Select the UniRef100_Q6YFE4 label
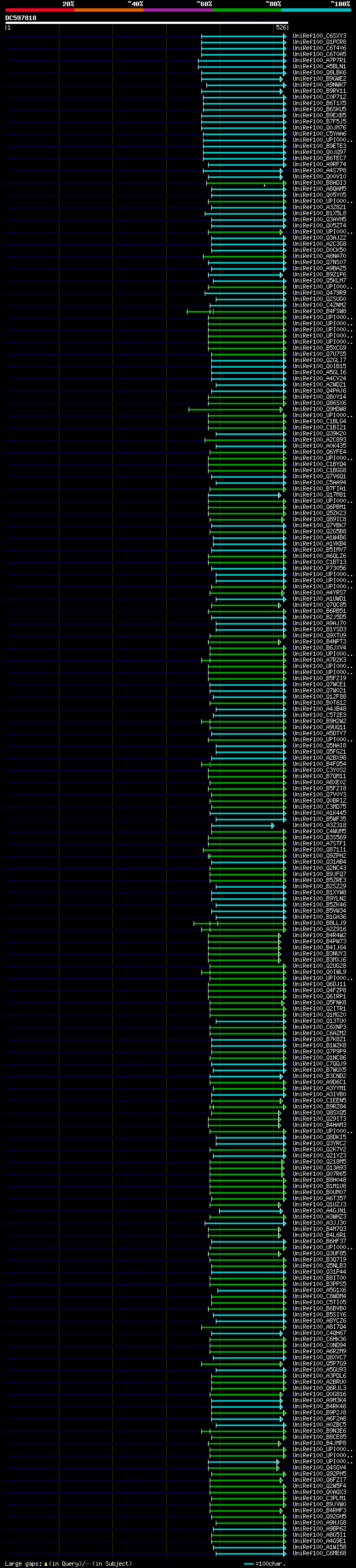This screenshot has height=1568, width=356. [319, 452]
